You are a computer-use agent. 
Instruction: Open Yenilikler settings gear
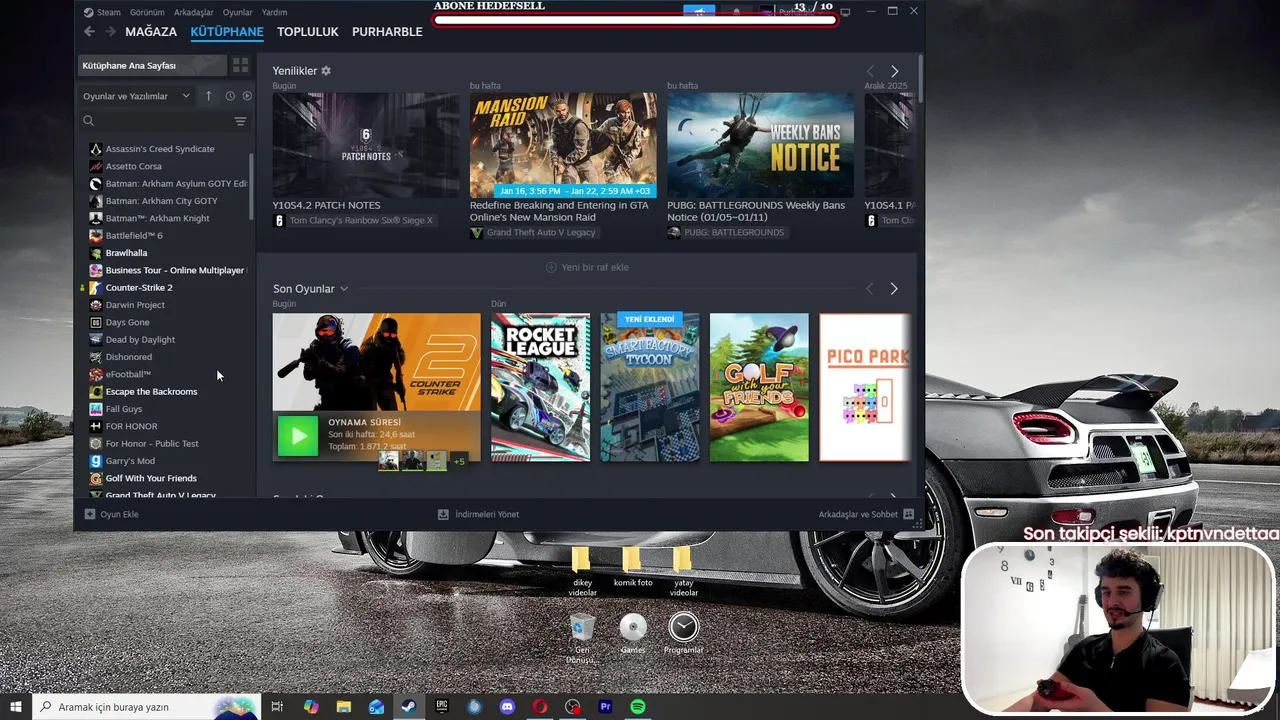pyautogui.click(x=326, y=71)
